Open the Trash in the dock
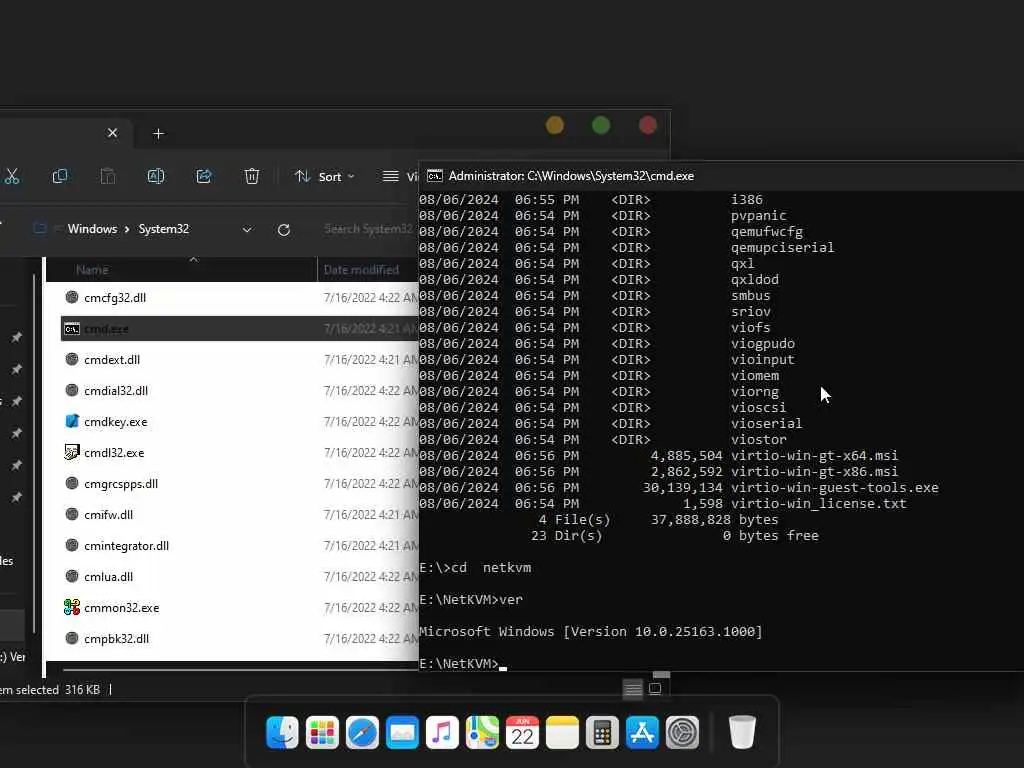The height and width of the screenshot is (768, 1024). point(742,732)
